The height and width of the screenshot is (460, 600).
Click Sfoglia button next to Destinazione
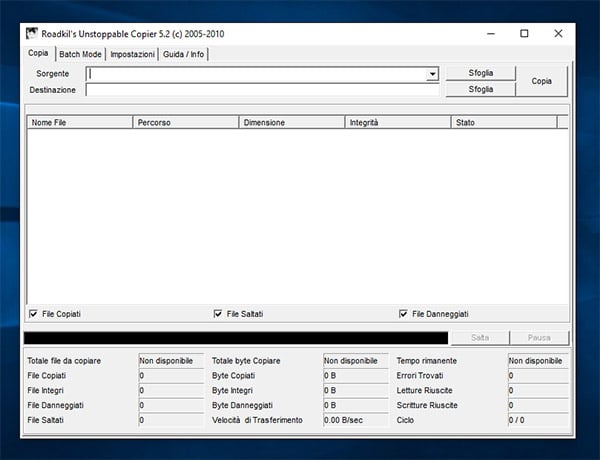point(481,89)
